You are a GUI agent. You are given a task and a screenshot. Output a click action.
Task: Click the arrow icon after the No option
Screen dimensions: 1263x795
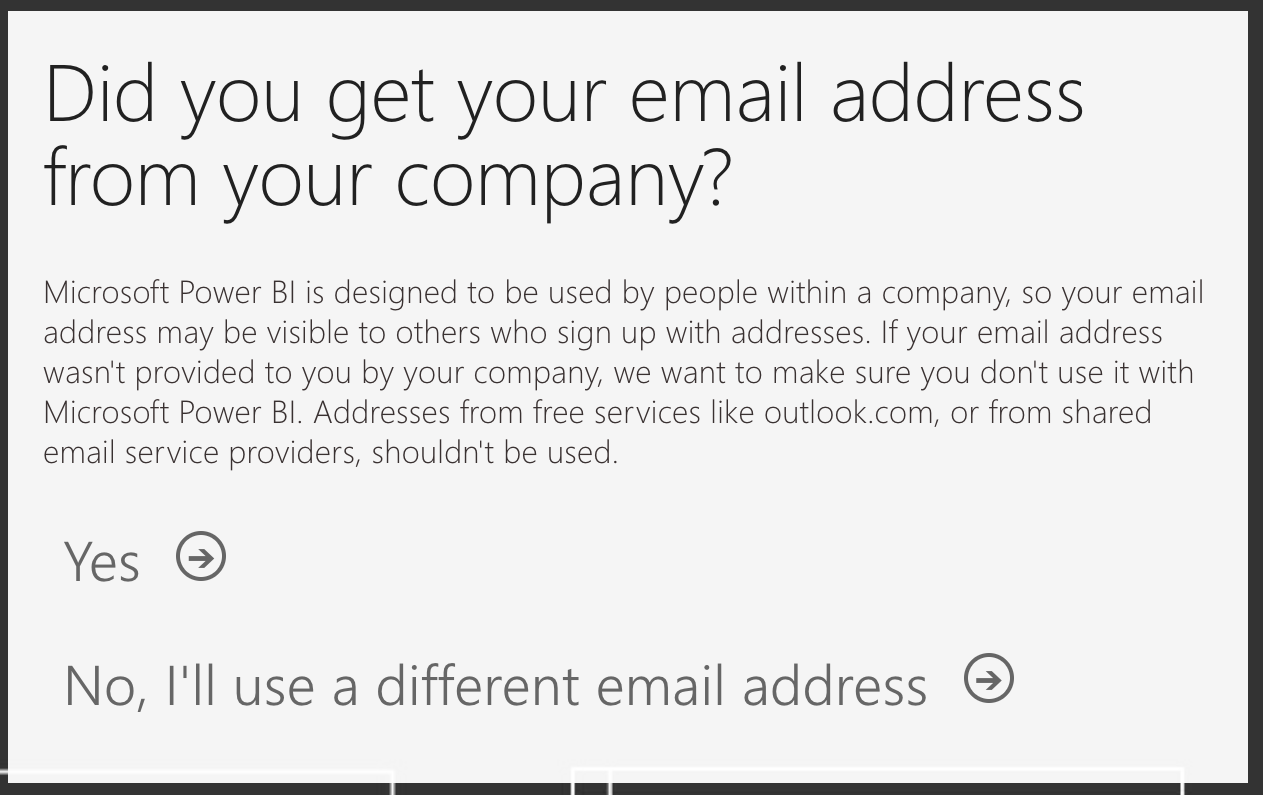click(x=989, y=680)
